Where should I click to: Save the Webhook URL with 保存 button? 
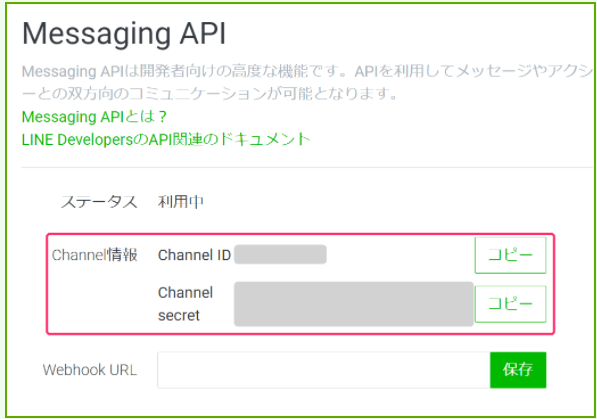pos(518,370)
